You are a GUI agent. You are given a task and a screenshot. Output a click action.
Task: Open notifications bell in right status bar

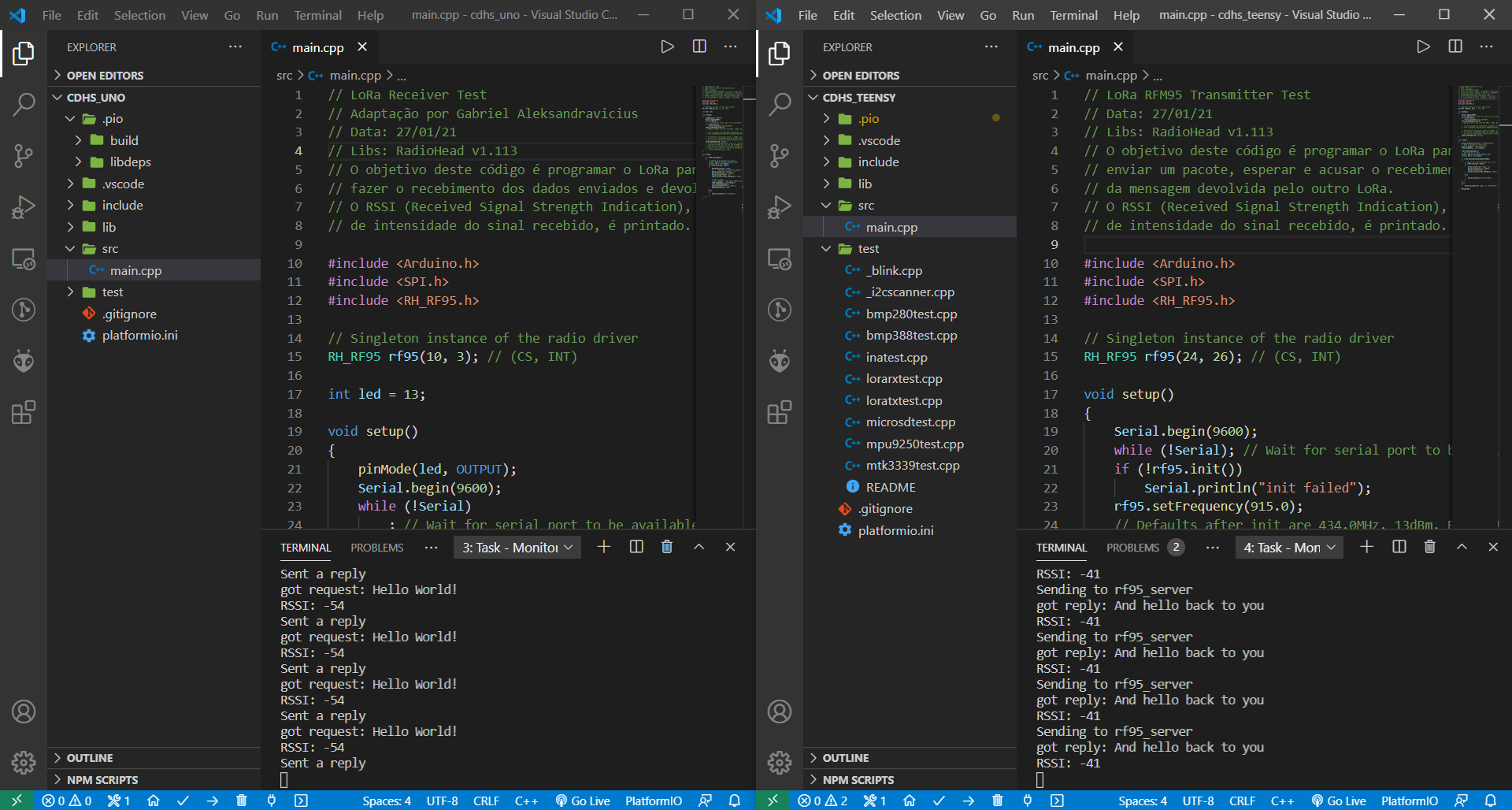(x=1491, y=801)
